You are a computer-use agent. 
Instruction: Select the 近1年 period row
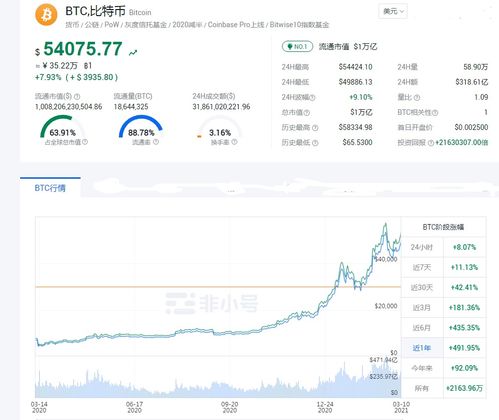tap(444, 348)
